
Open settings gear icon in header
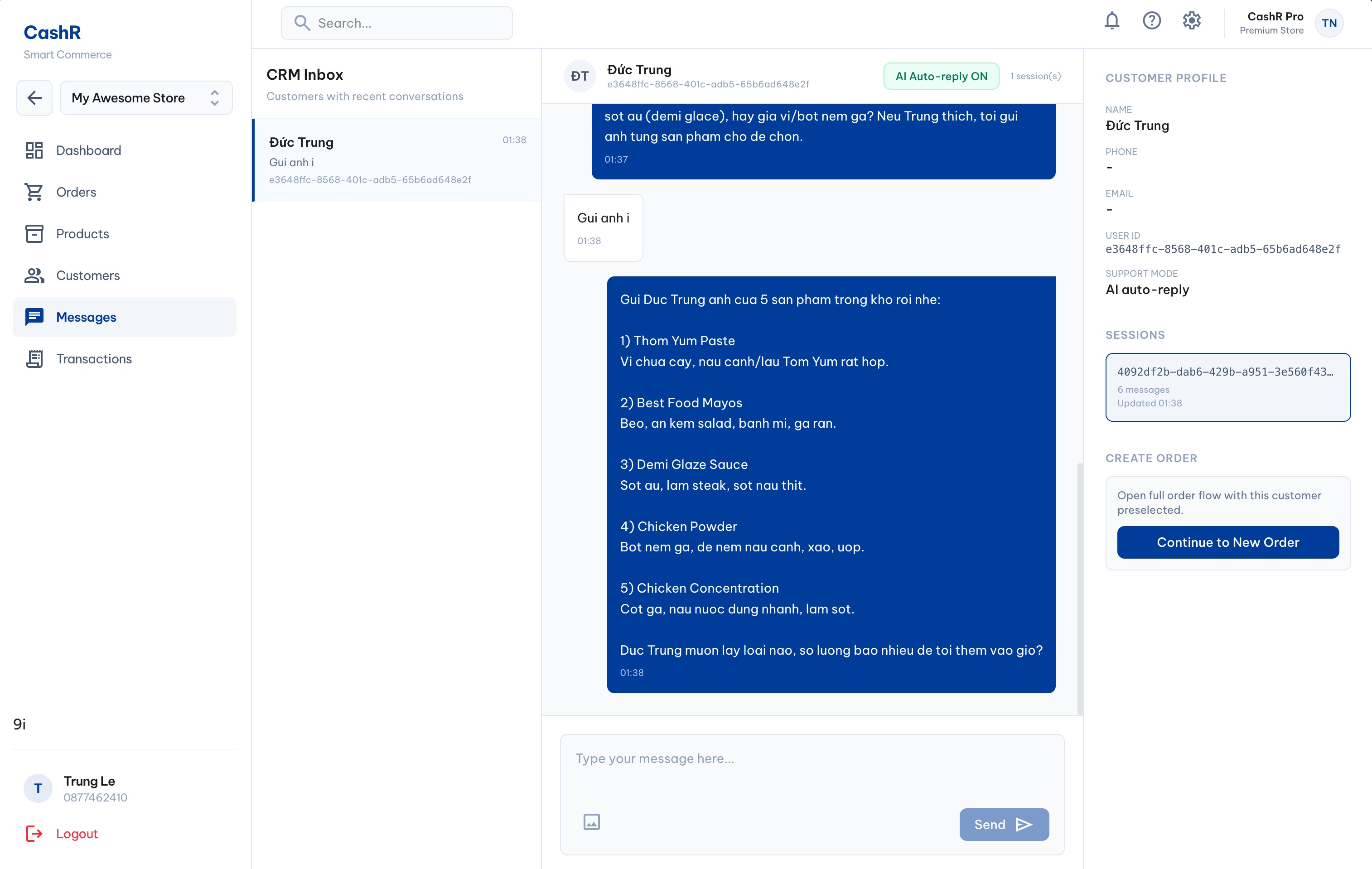1191,21
